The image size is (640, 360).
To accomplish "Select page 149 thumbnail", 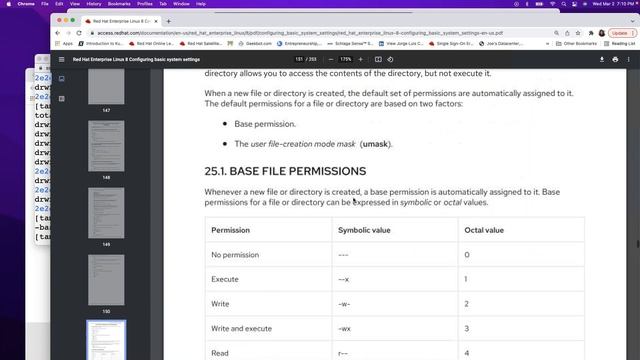I will point(106,213).
